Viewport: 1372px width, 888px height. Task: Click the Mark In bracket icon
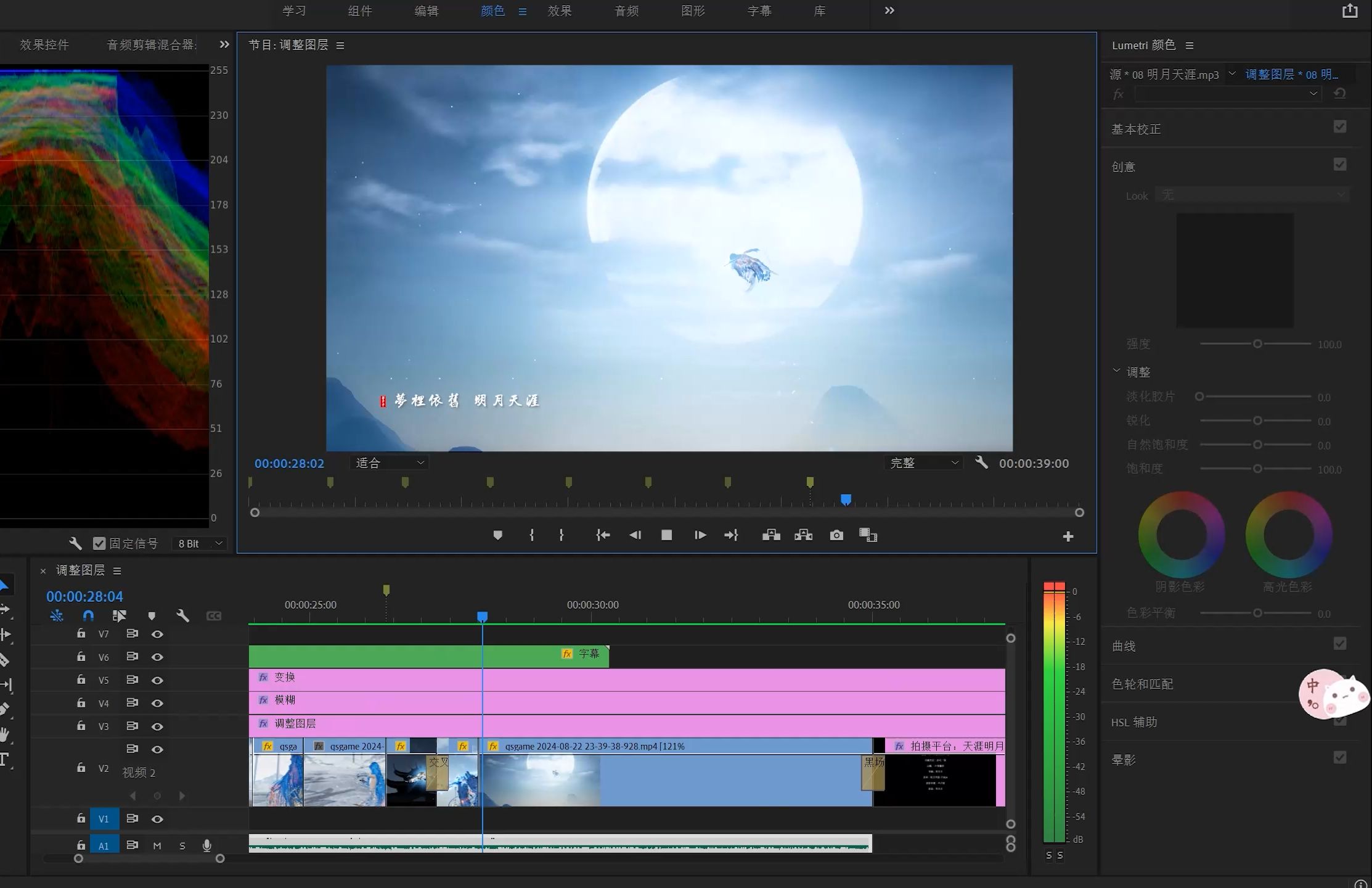(531, 535)
